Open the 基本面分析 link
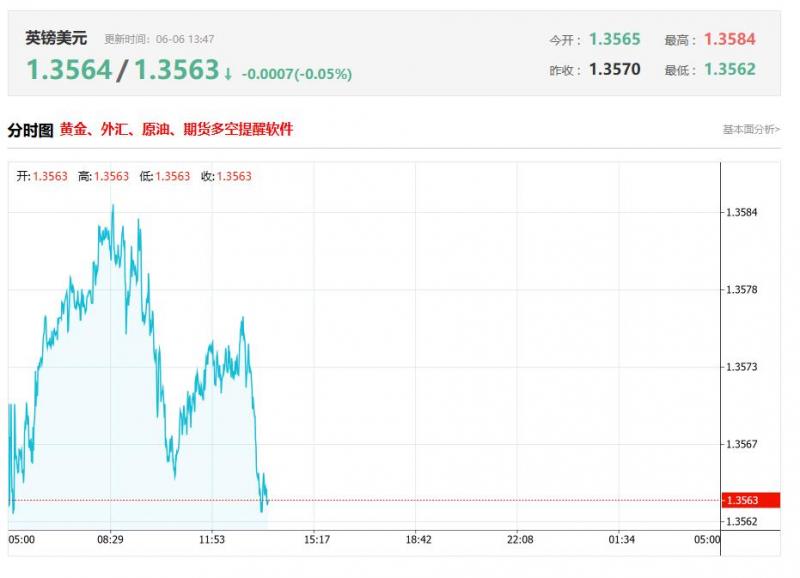Image resolution: width=800 pixels, height=578 pixels. (749, 130)
